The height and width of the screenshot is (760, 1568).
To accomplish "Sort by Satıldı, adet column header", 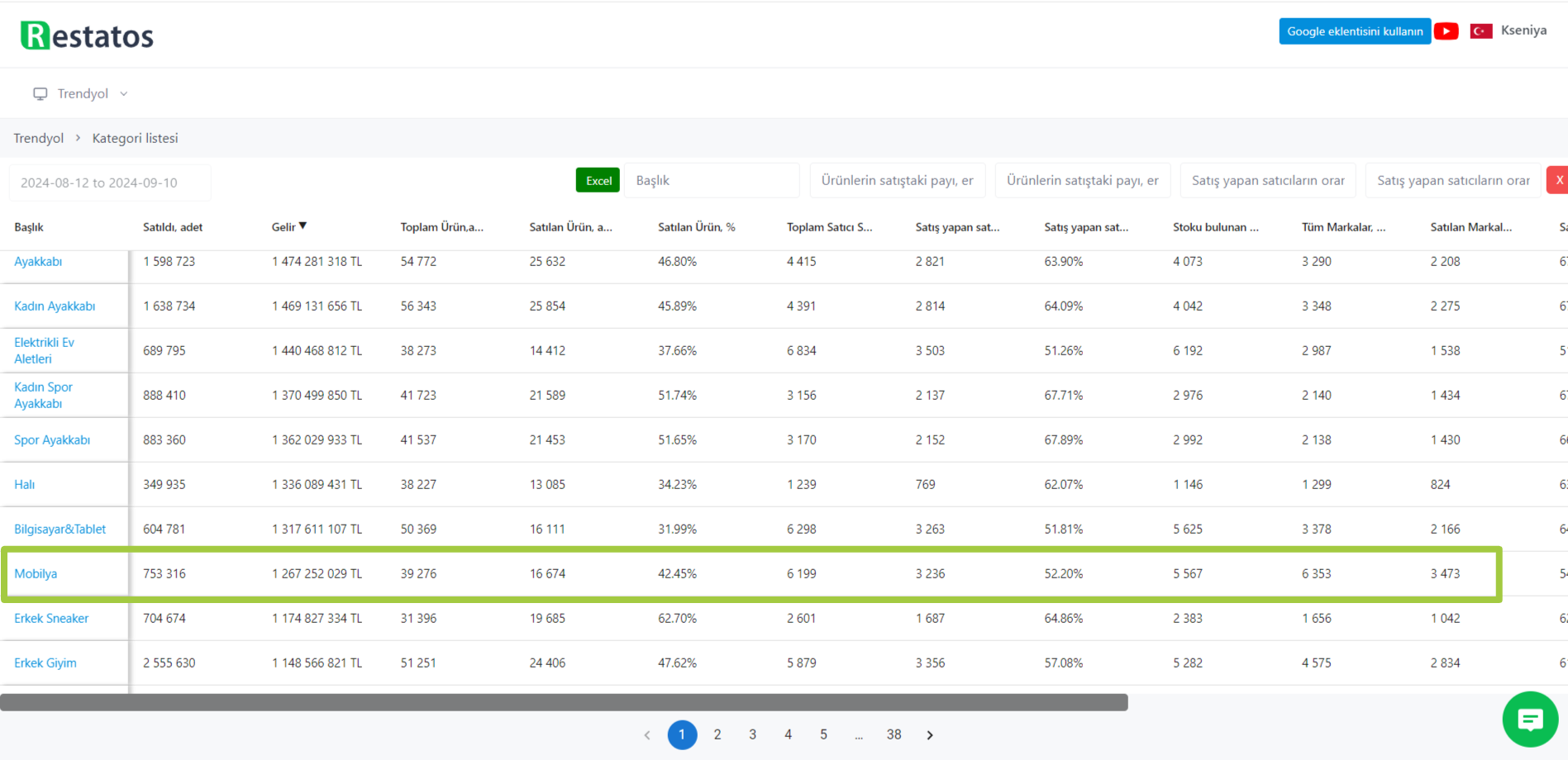I will (173, 227).
